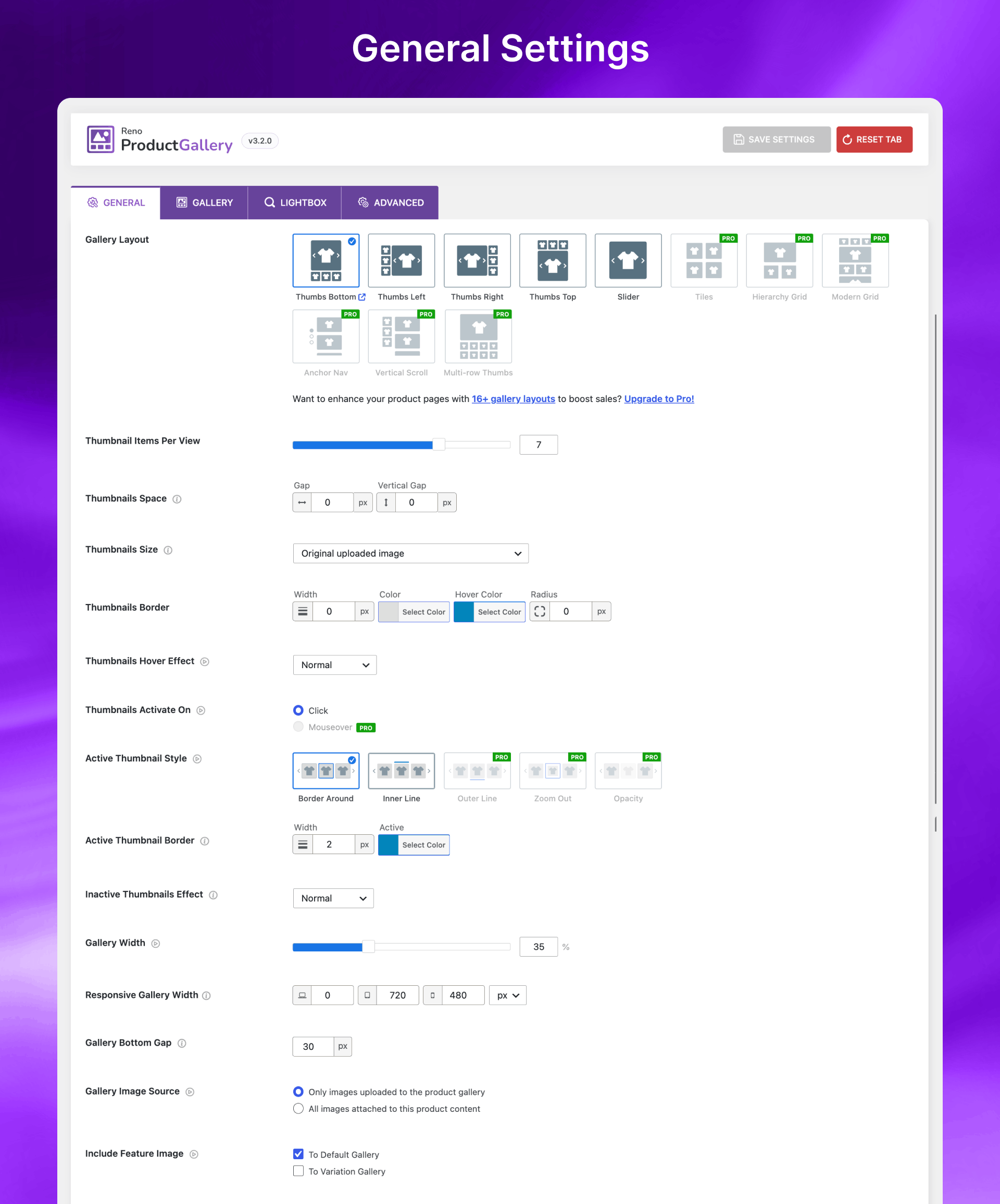This screenshot has height=1204, width=1000.
Task: Click the Anchor Nav layout icon
Action: click(x=326, y=336)
